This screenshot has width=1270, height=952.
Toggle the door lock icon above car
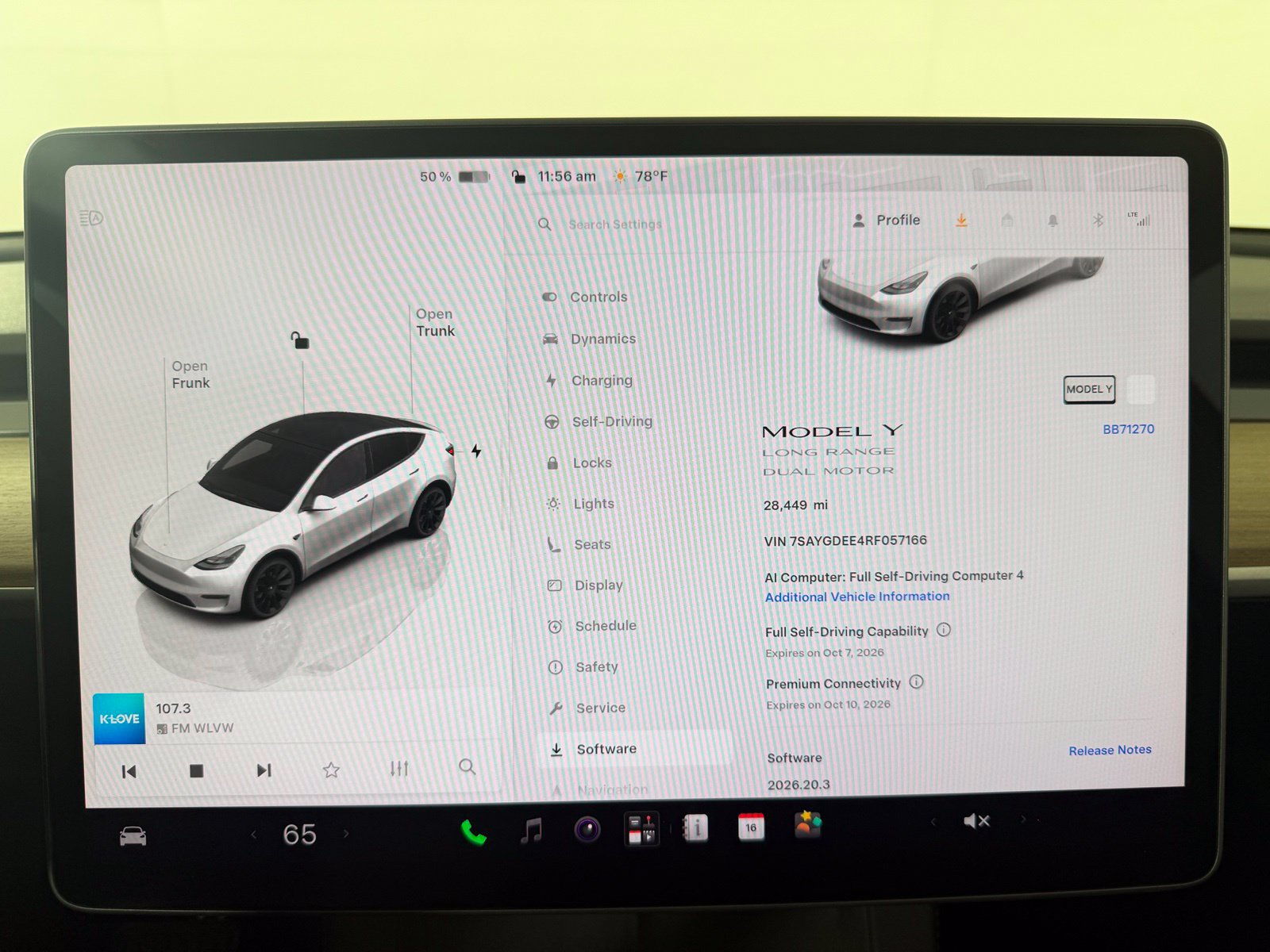tap(299, 340)
